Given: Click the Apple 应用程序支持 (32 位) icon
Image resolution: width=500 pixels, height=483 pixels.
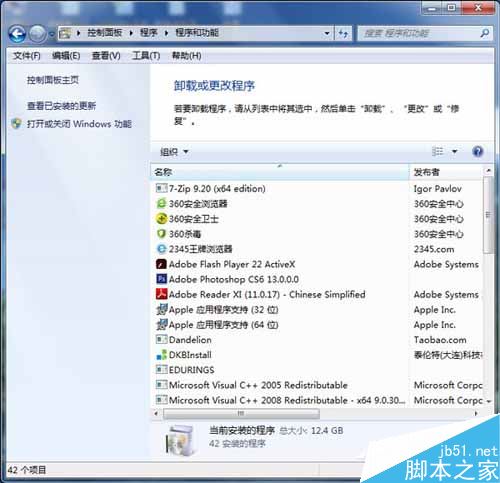Looking at the screenshot, I should tap(162, 309).
